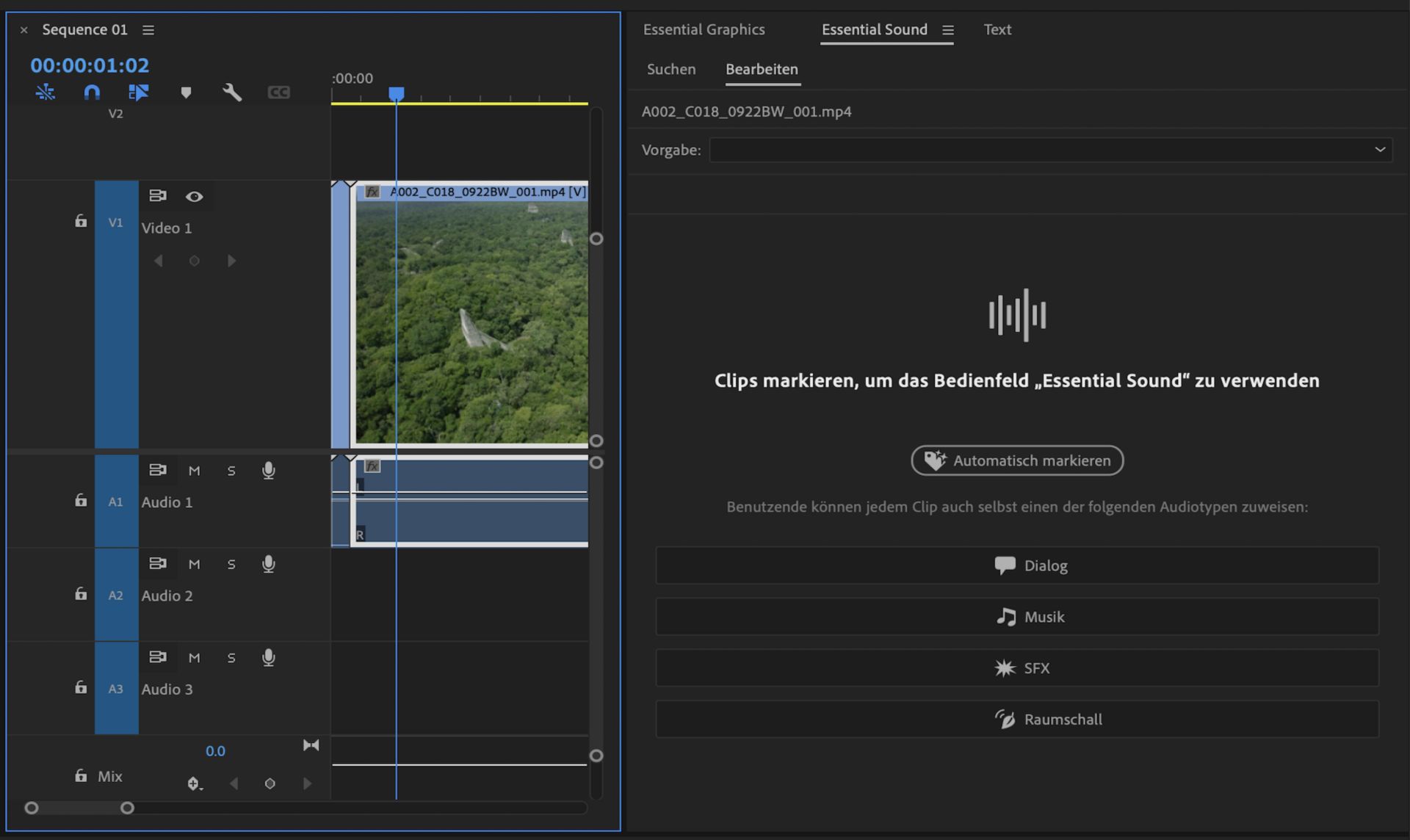Mute the Audio 2 track
The width and height of the screenshot is (1410, 840).
tap(195, 564)
